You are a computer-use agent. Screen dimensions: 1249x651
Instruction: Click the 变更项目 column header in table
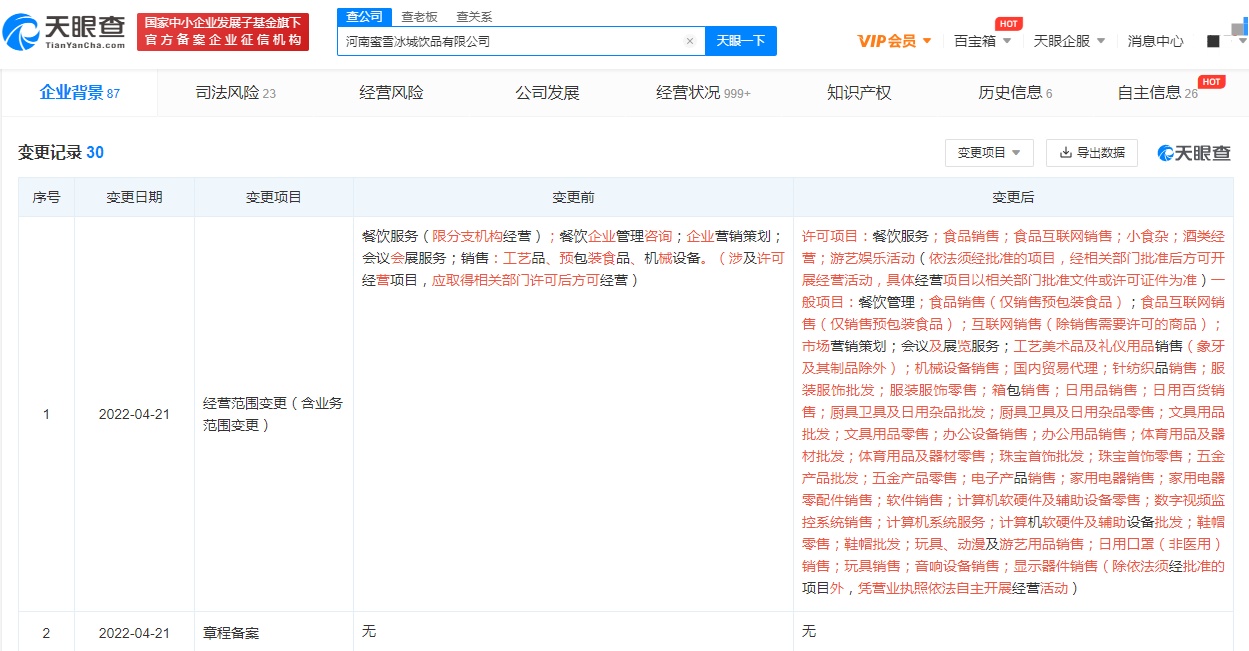click(x=273, y=198)
